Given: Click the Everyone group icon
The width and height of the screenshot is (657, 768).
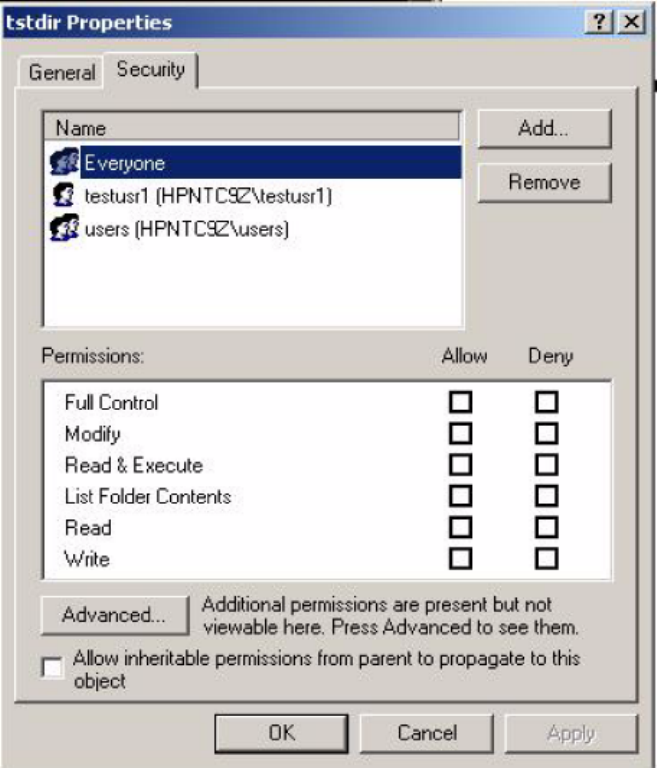Looking at the screenshot, I should [65, 163].
